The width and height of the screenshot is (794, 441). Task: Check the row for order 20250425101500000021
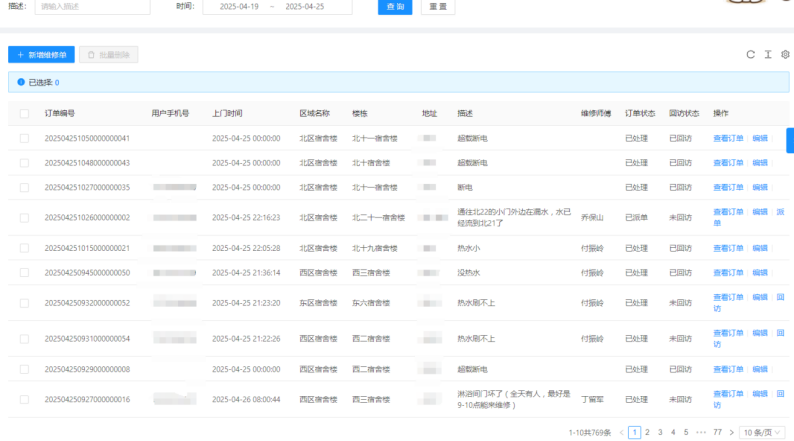(x=24, y=248)
